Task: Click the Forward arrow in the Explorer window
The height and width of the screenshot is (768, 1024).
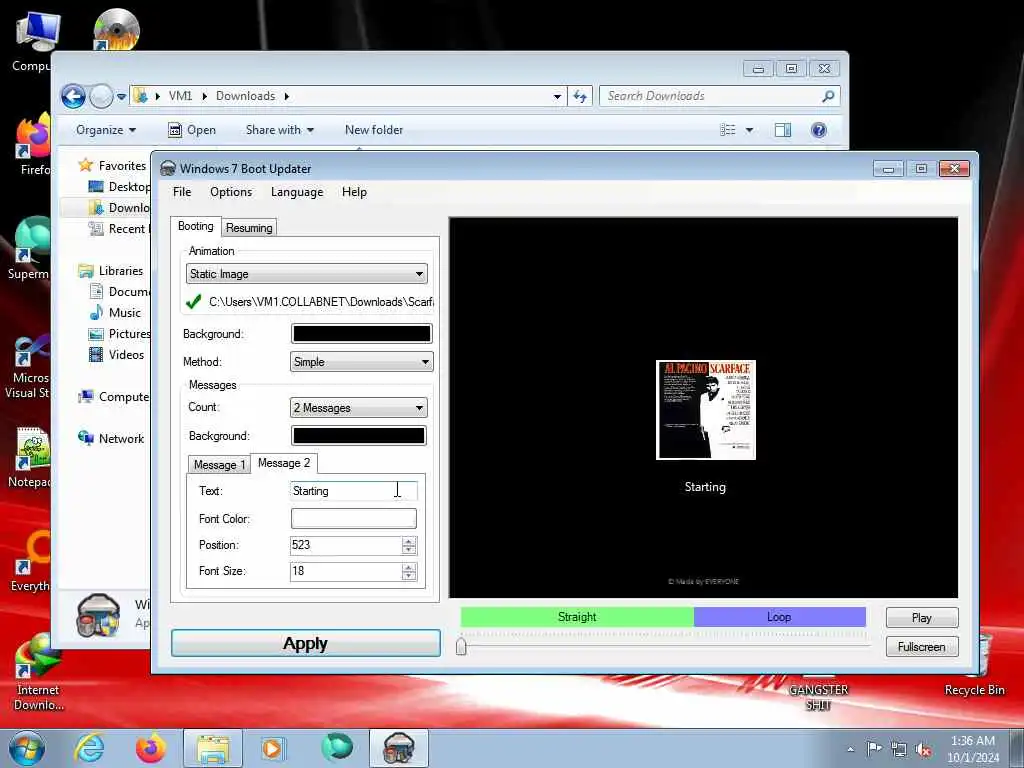Action: (x=101, y=97)
